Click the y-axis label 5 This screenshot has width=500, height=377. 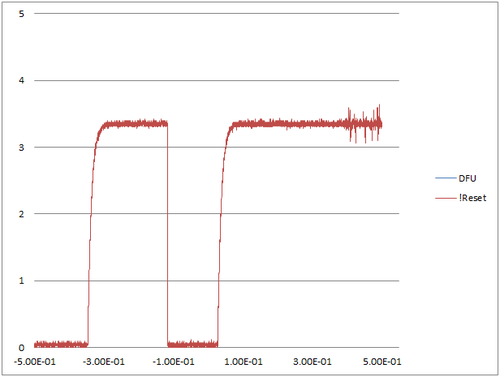click(x=22, y=14)
